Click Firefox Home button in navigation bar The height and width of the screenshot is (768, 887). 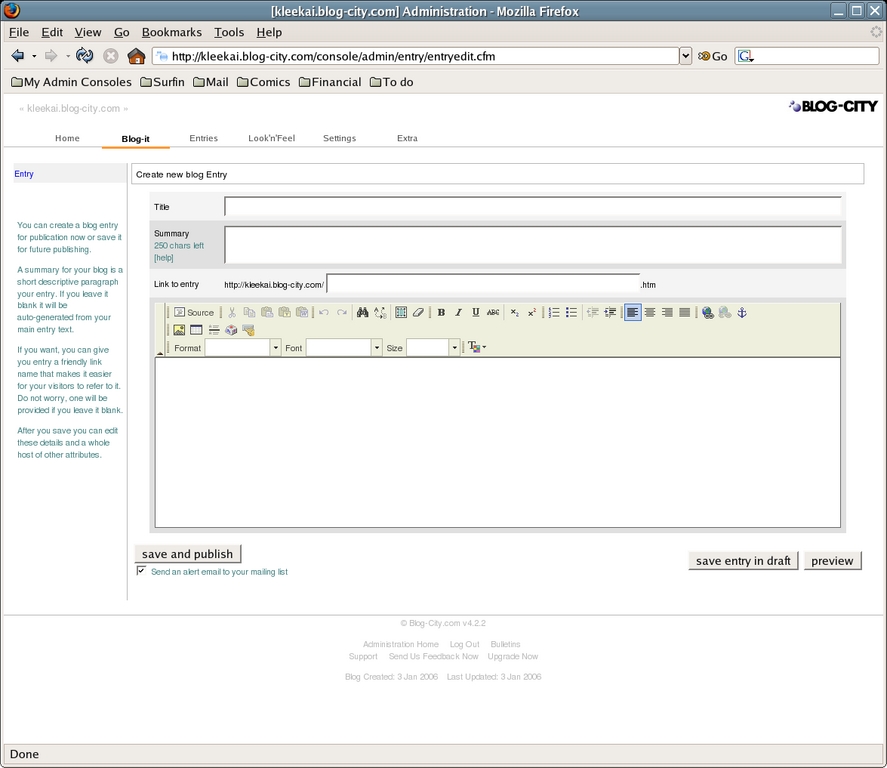click(x=137, y=56)
